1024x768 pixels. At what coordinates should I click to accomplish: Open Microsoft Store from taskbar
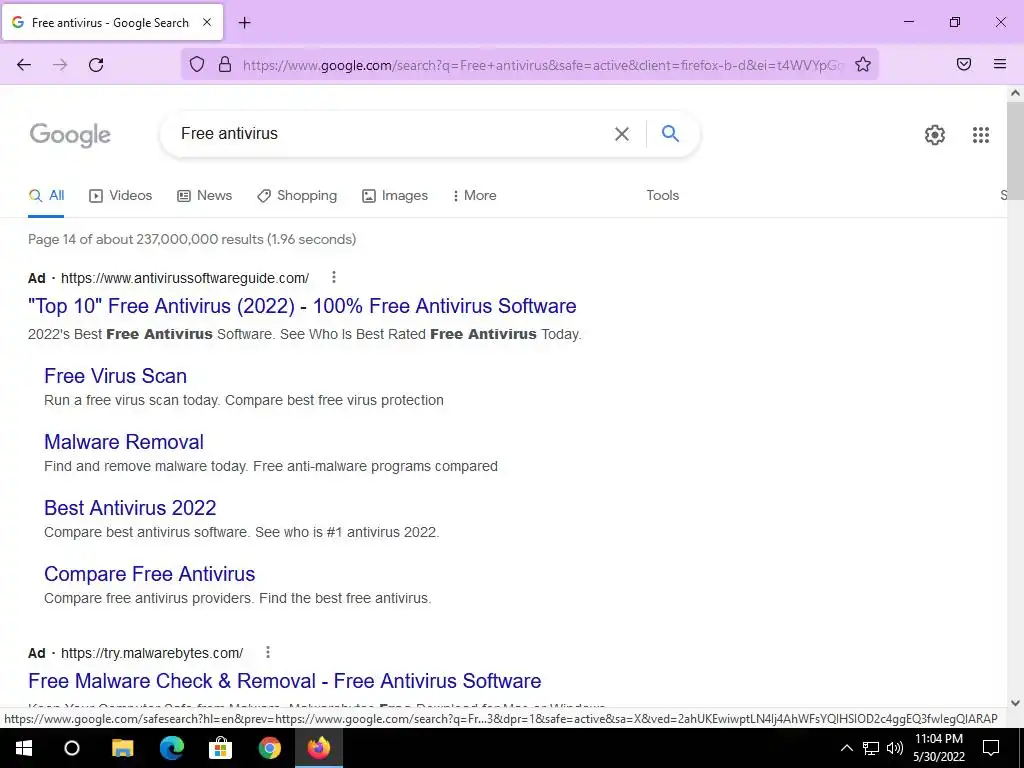pos(220,748)
